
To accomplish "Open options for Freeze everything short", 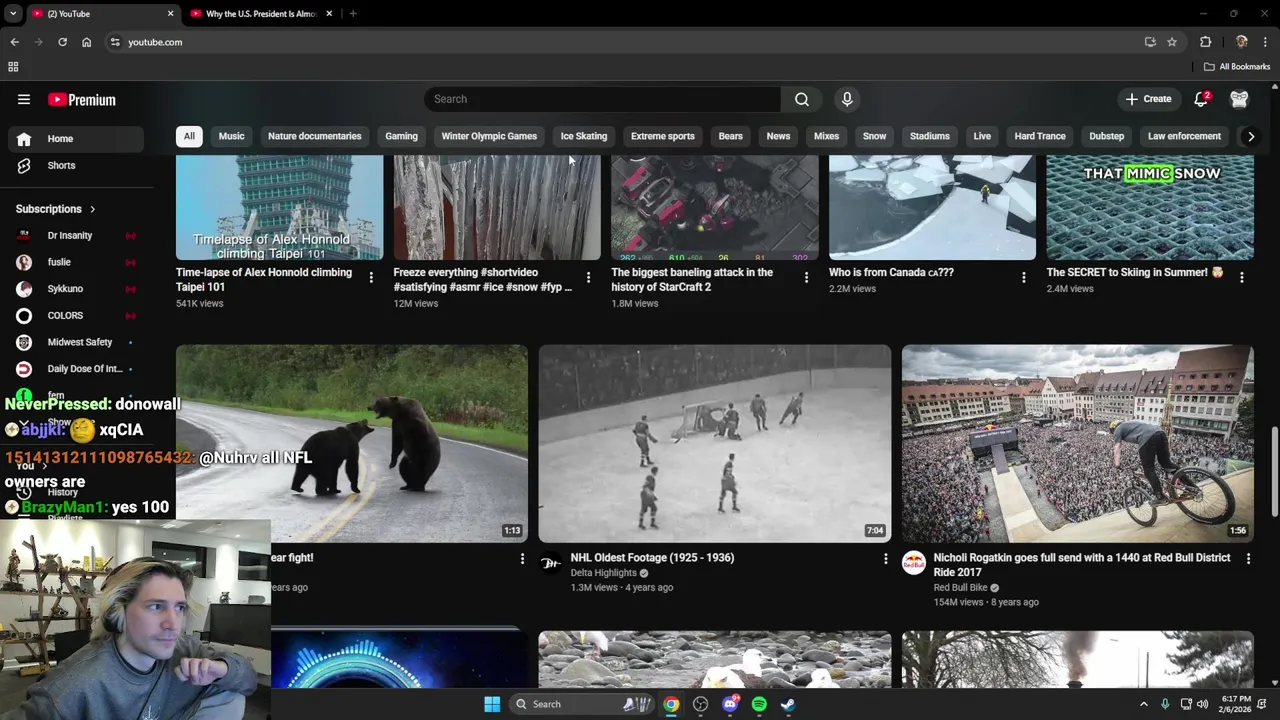I will (588, 278).
